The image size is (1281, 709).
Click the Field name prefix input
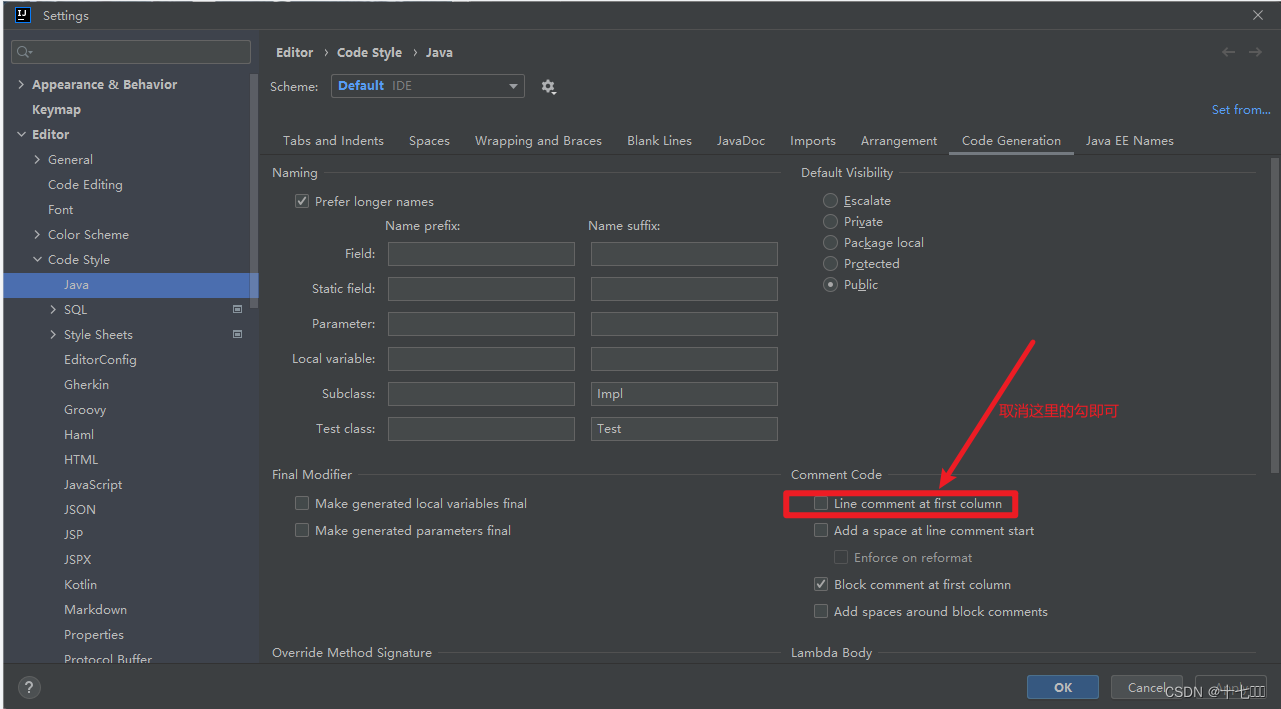481,253
